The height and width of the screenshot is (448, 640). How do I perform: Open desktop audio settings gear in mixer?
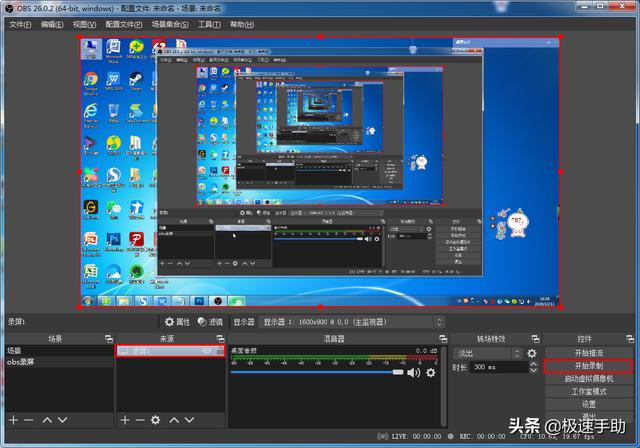(431, 372)
